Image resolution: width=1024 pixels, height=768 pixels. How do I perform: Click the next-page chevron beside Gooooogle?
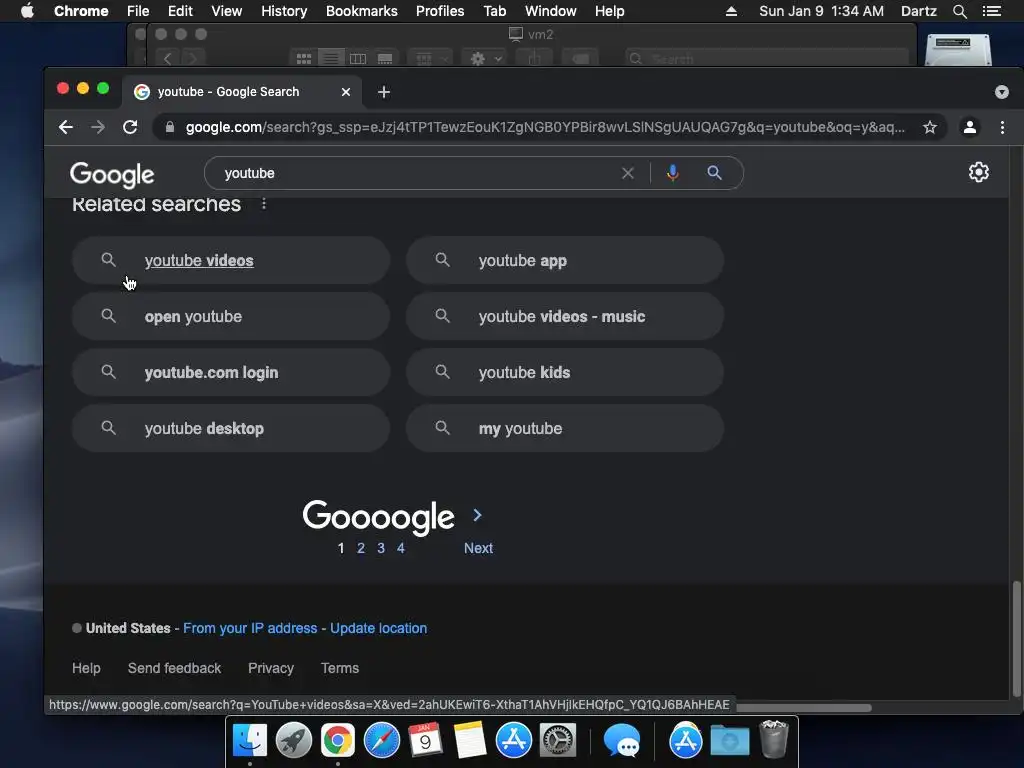point(477,515)
